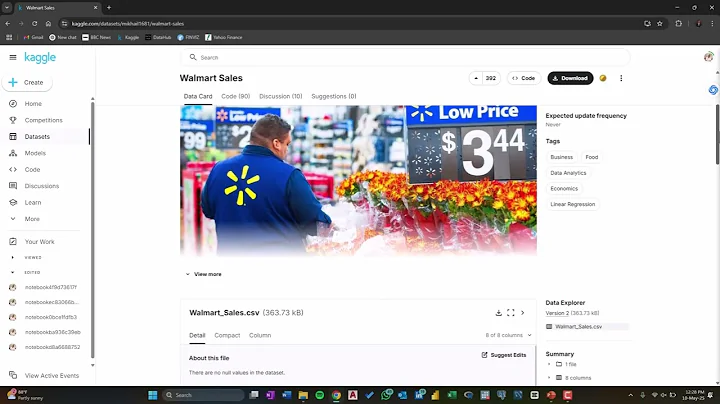The width and height of the screenshot is (720, 404).
Task: Bookmark this page with star icon
Action: 660,23
